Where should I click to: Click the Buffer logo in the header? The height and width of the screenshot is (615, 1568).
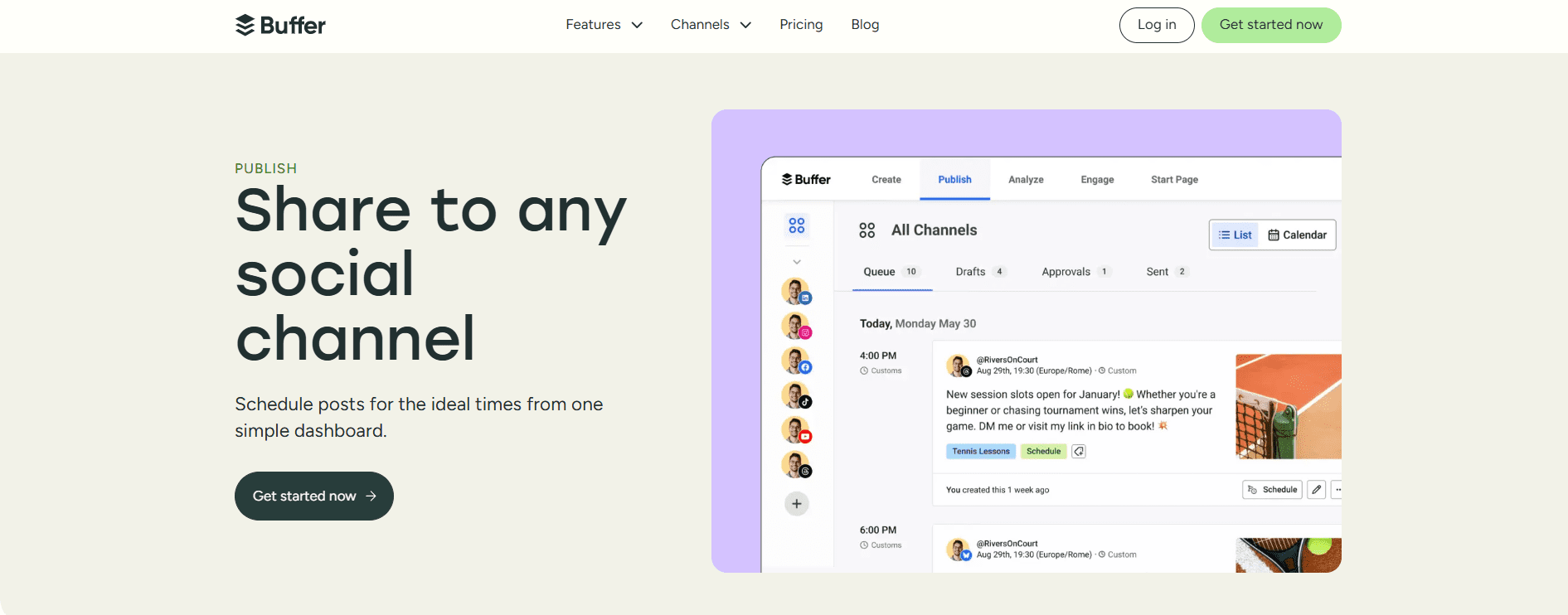click(280, 25)
